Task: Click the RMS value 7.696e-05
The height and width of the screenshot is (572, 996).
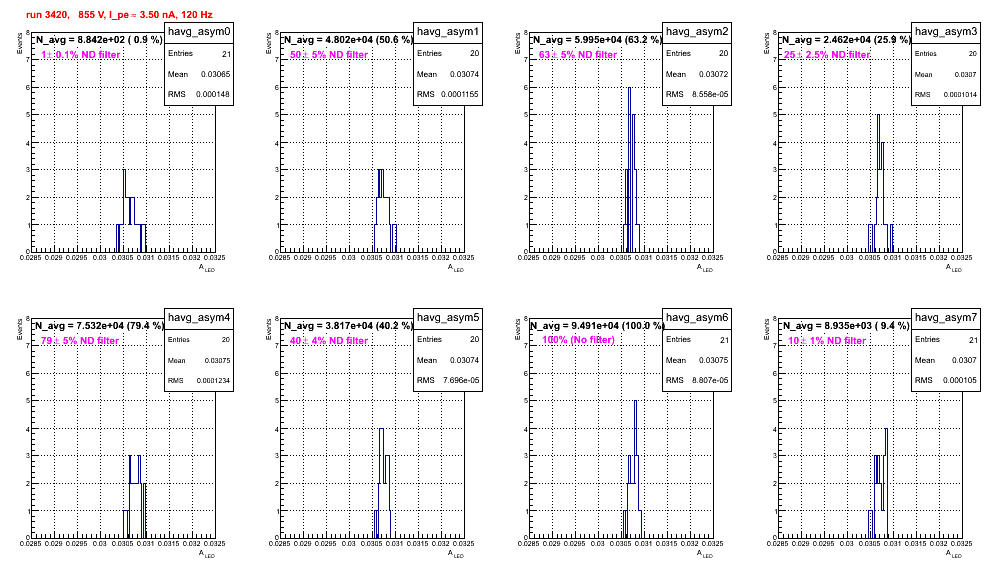Action: [462, 380]
